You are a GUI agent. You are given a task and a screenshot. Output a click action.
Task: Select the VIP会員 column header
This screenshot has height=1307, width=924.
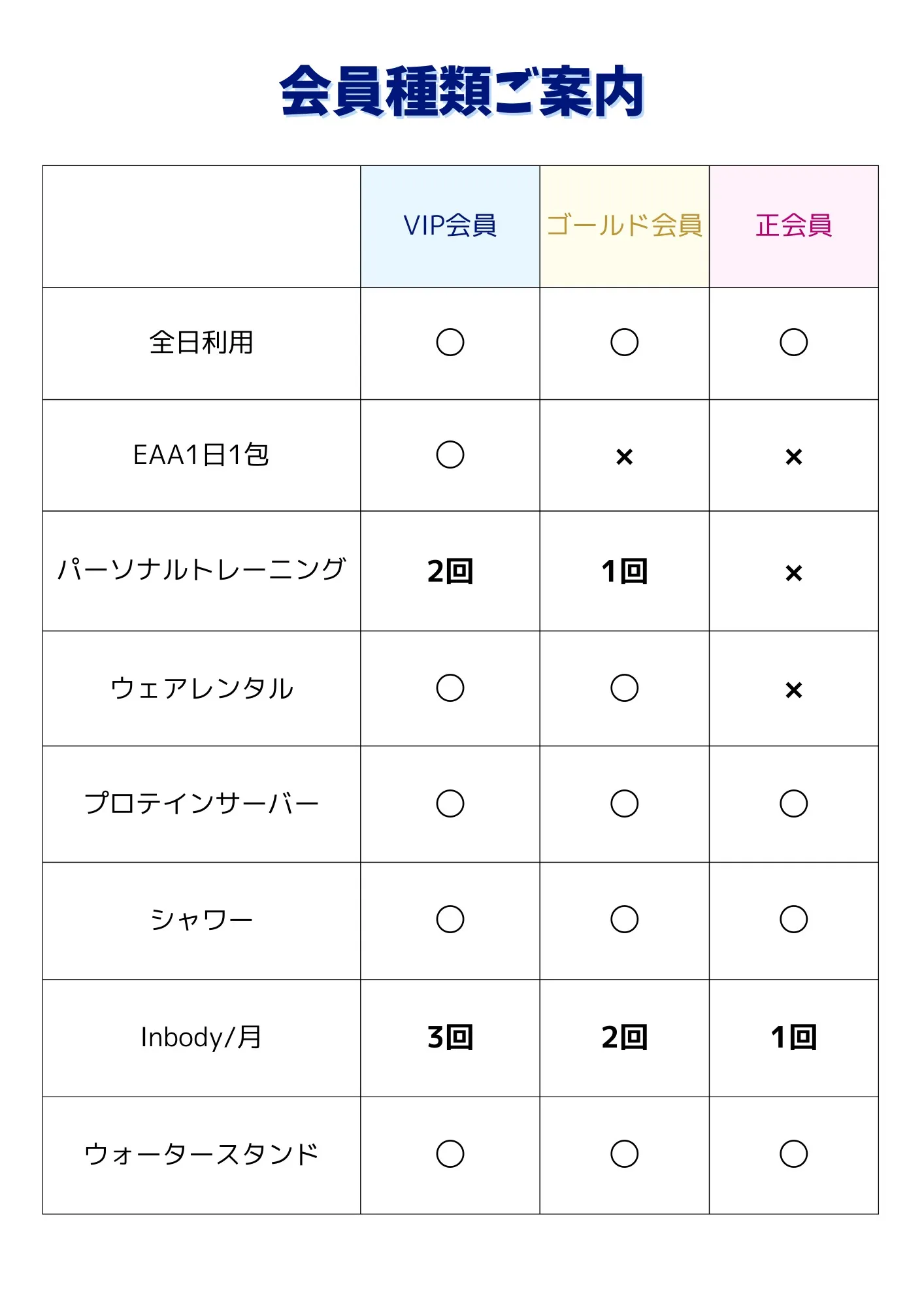pos(450,225)
